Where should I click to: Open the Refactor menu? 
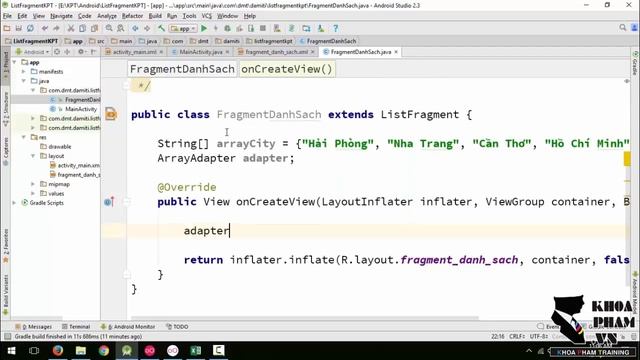132,16
